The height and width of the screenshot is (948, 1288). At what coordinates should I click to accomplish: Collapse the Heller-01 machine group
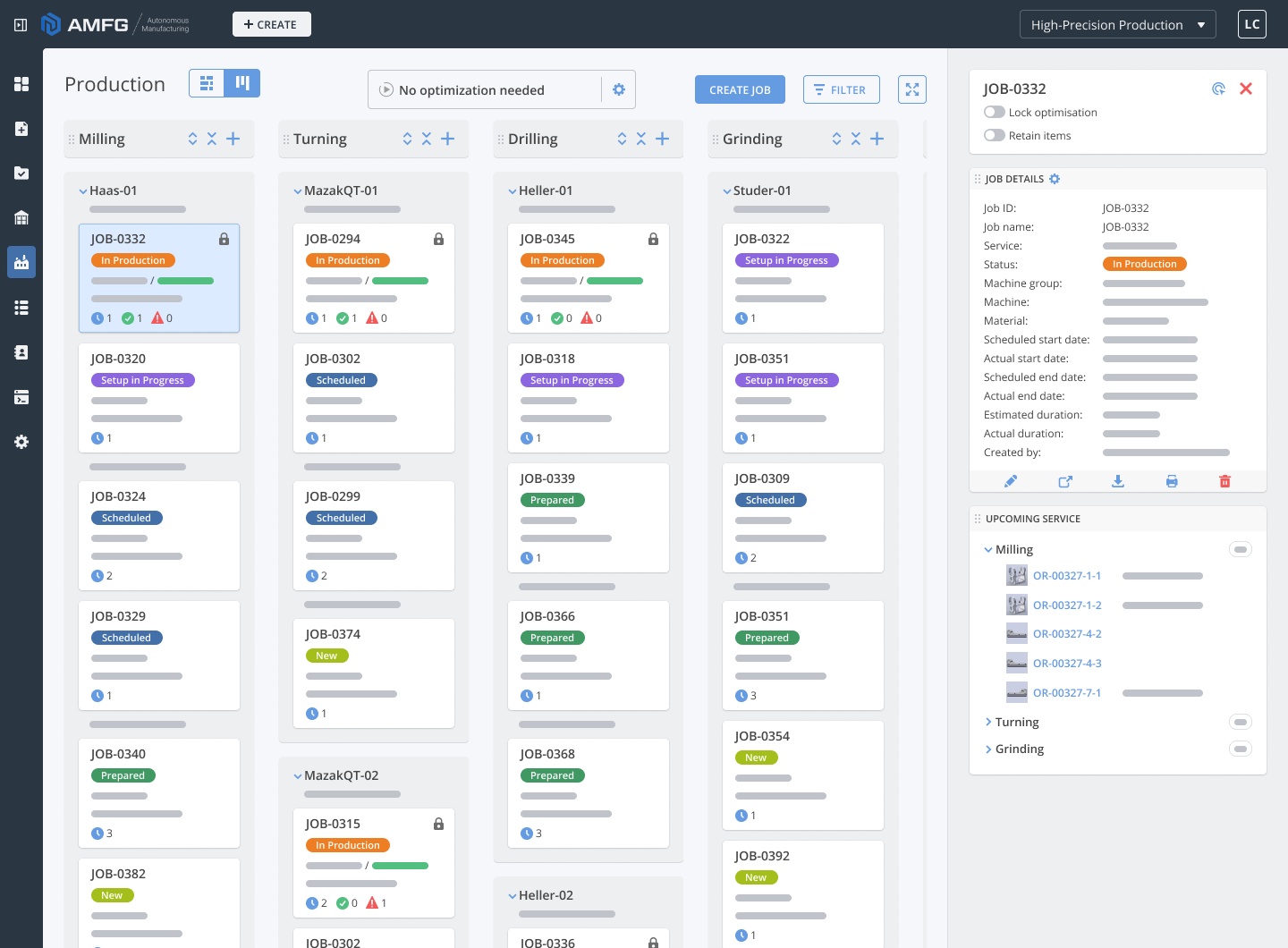[513, 191]
